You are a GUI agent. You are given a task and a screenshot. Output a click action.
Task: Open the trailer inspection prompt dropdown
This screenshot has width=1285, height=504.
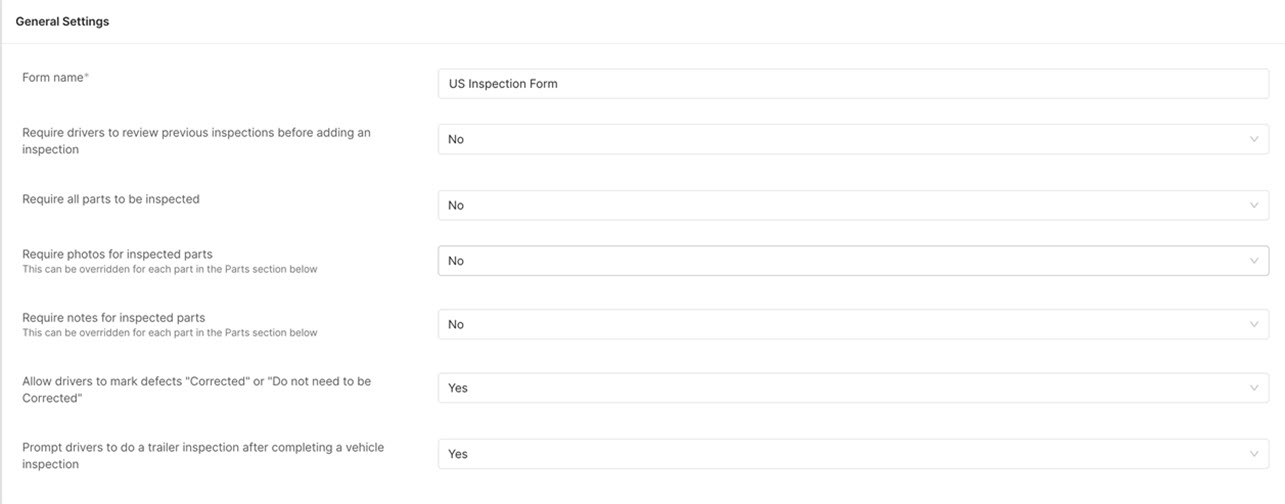pos(853,454)
